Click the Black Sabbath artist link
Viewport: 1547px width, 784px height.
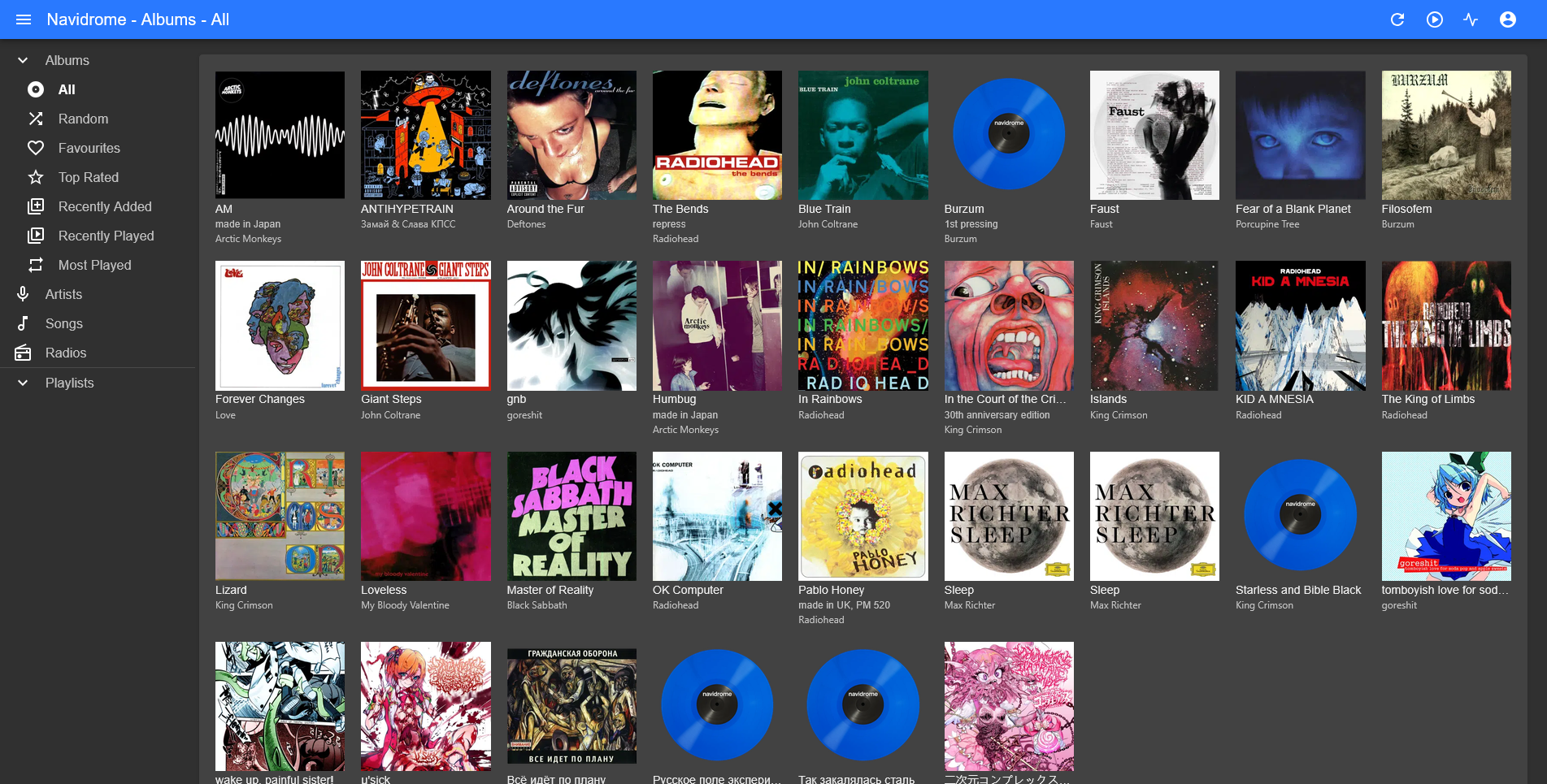coord(537,605)
